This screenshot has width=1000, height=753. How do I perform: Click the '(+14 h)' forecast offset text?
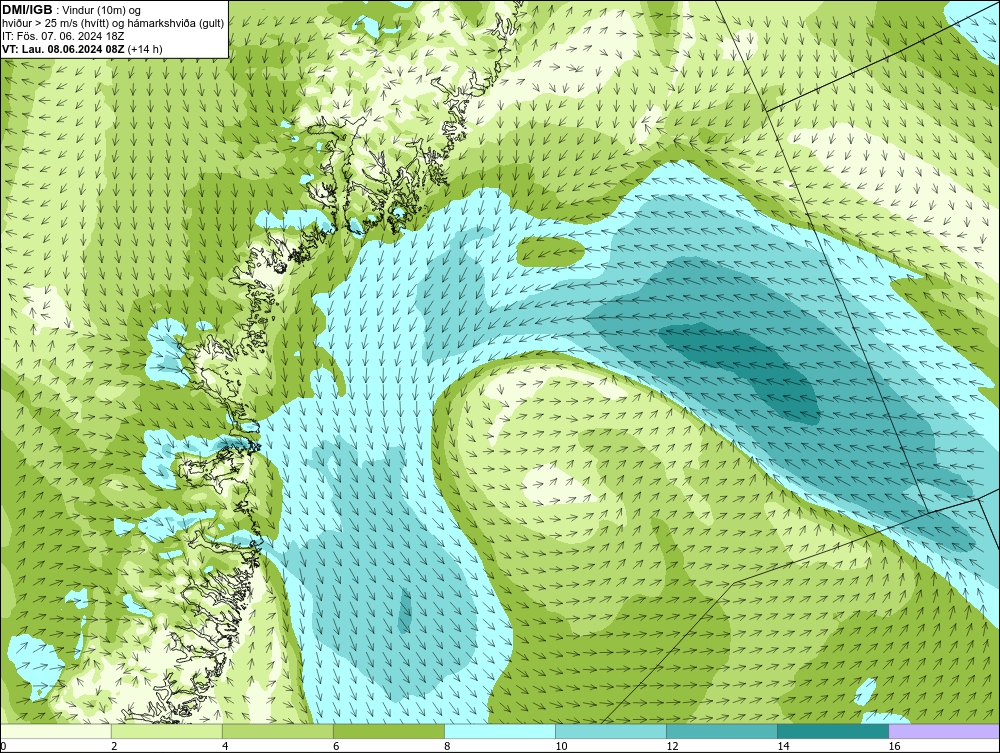[145, 49]
